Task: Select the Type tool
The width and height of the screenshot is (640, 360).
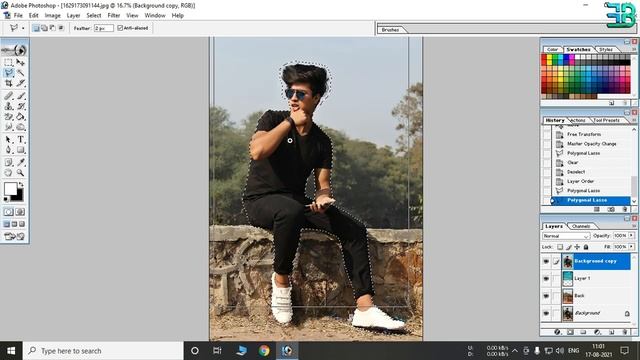Action: pyautogui.click(x=20, y=140)
